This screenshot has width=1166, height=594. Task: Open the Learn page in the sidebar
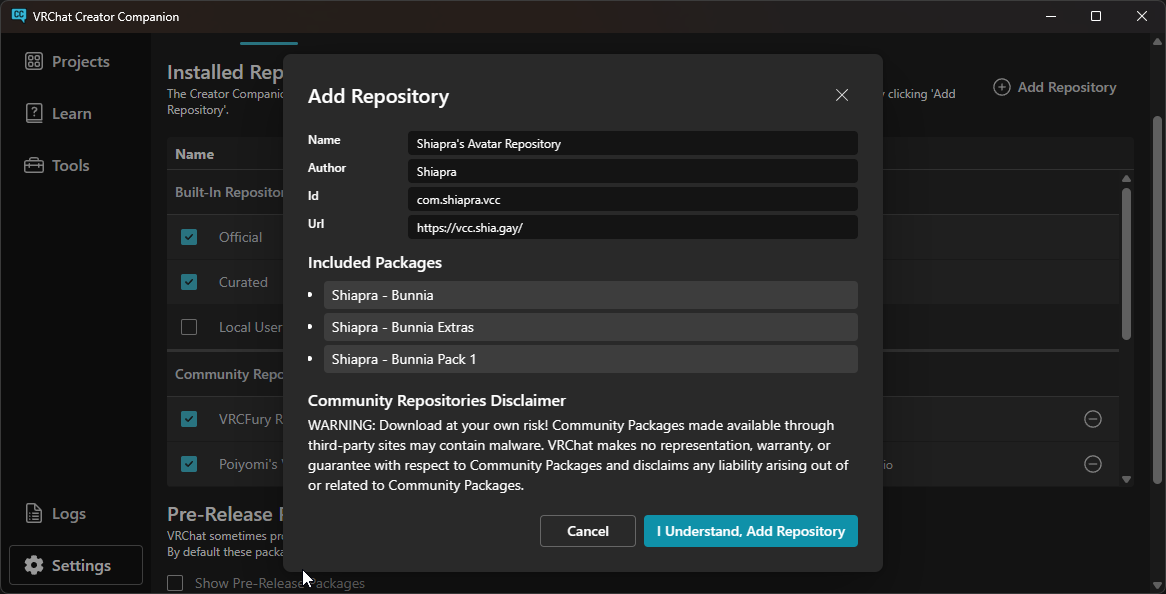[x=70, y=114]
